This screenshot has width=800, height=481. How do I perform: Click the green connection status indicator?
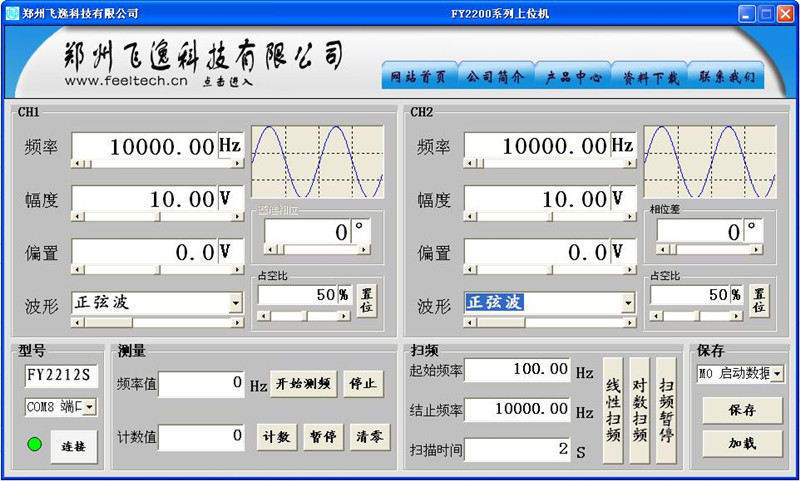[x=34, y=444]
